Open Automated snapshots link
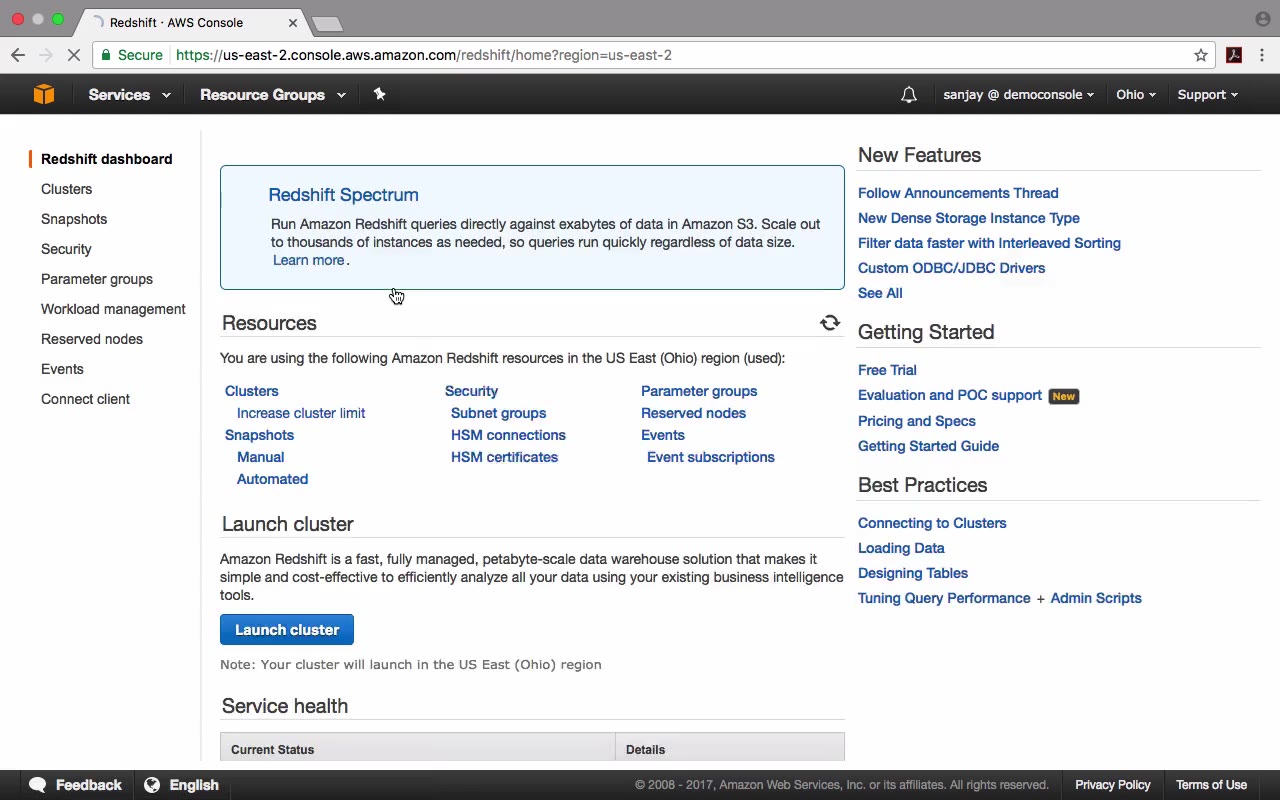The width and height of the screenshot is (1280, 800). pyautogui.click(x=272, y=479)
